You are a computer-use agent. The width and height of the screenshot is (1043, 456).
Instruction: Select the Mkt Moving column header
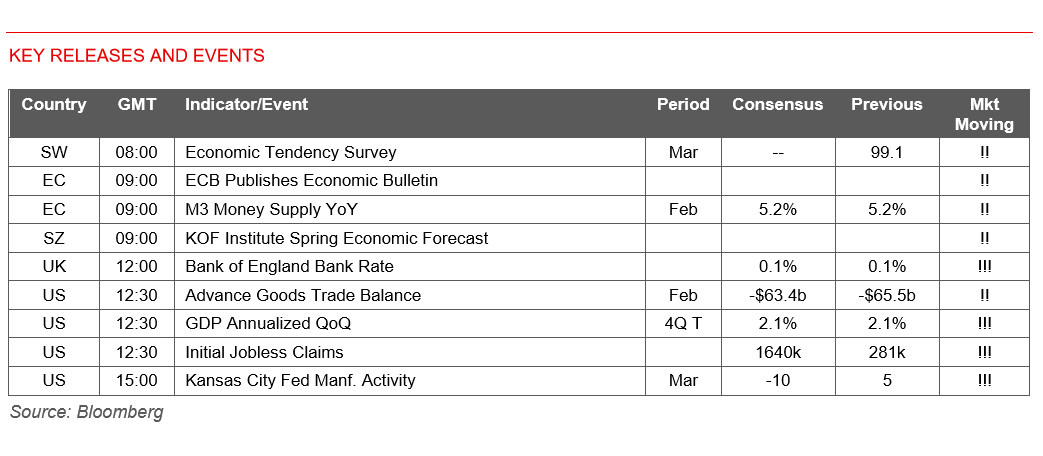(x=984, y=114)
